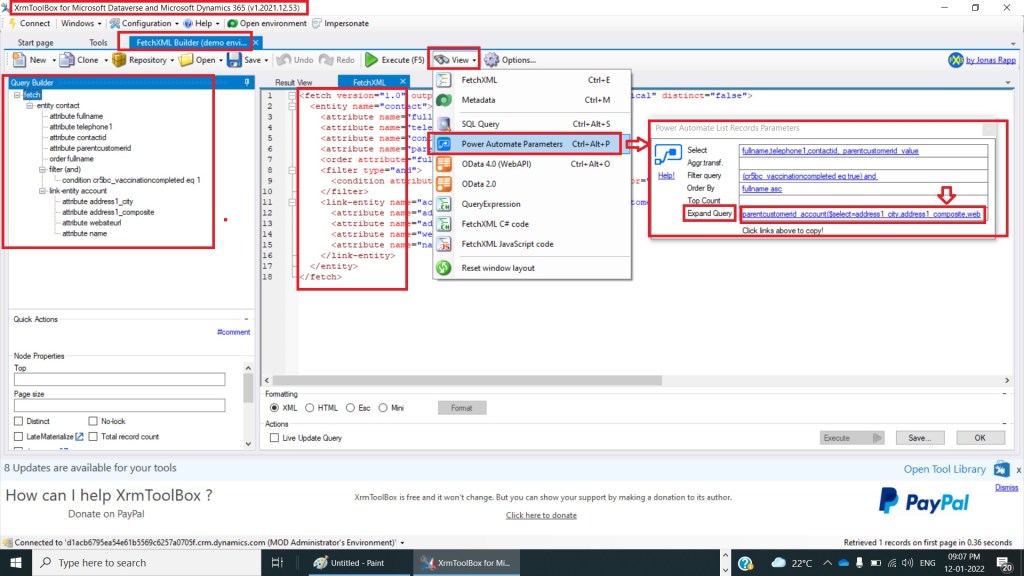Viewport: 1024px width, 576px height.
Task: Click the Save disk icon
Action: (x=233, y=60)
